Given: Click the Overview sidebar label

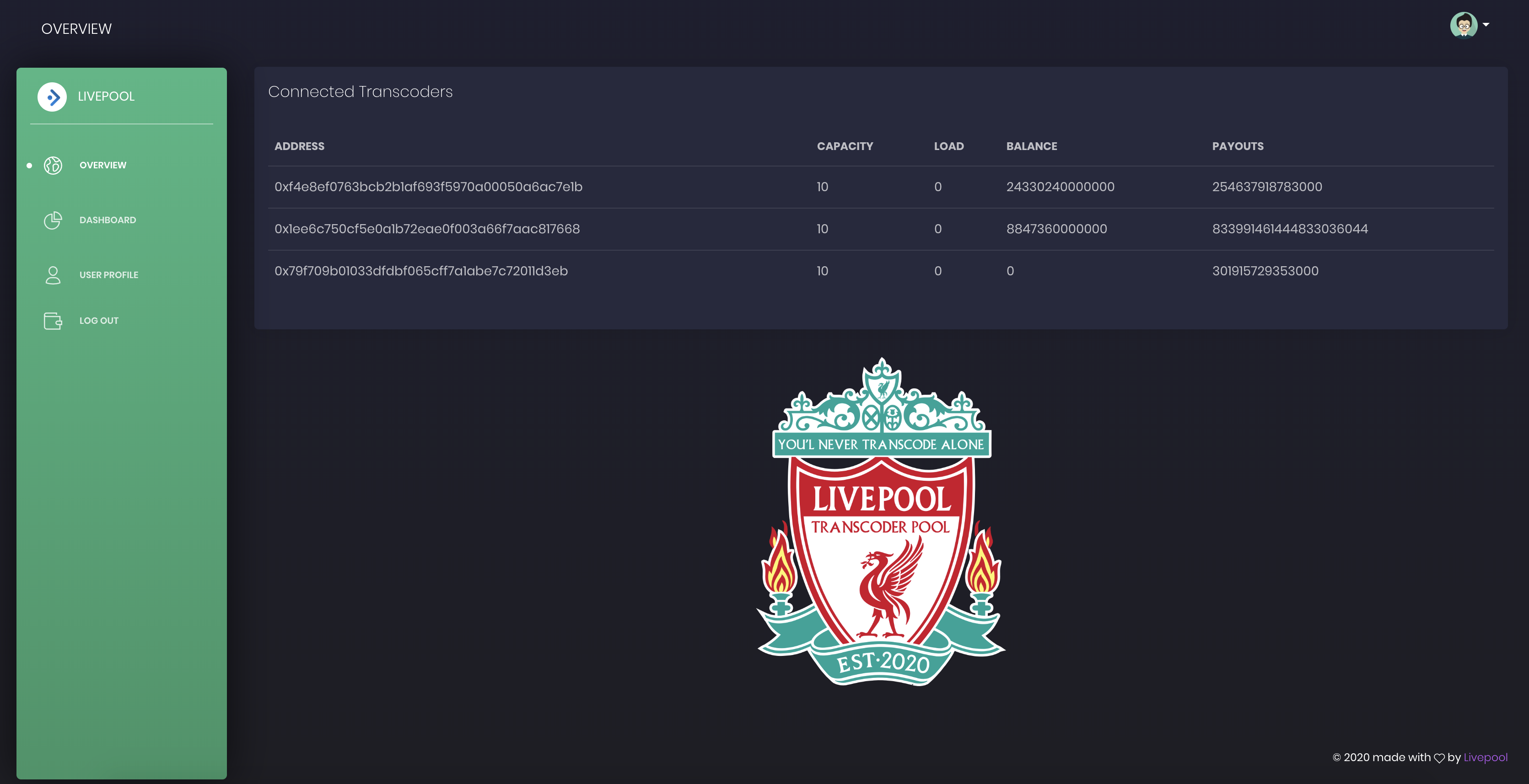Looking at the screenshot, I should click(102, 165).
